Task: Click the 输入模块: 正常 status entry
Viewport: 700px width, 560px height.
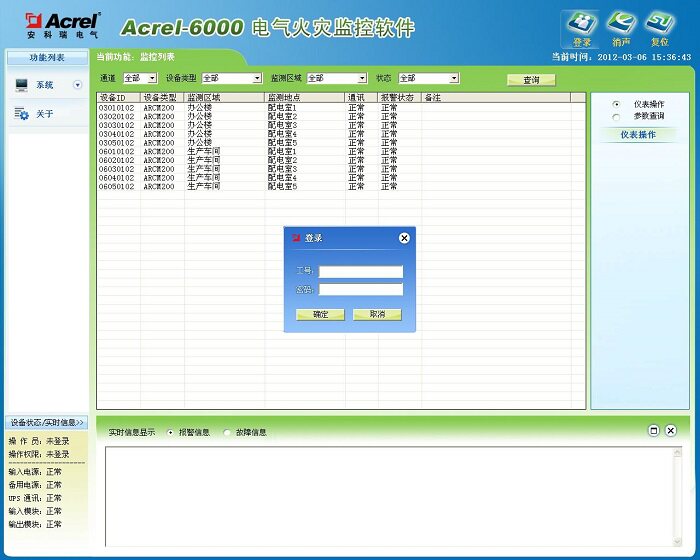Action: (35, 511)
